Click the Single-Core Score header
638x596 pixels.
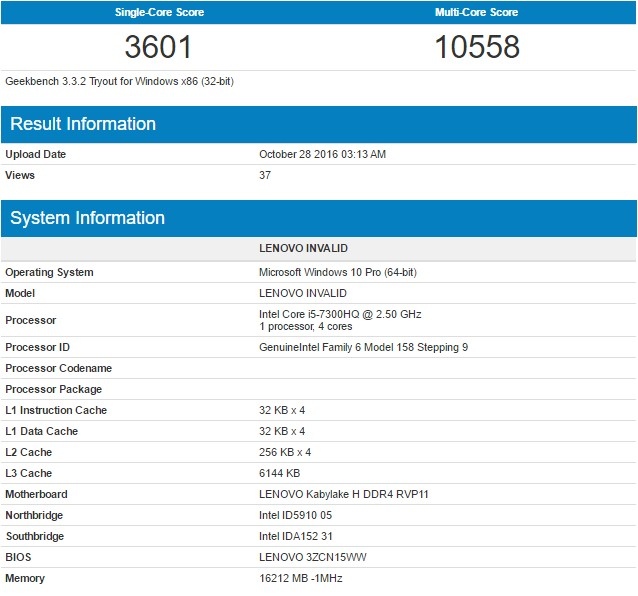pyautogui.click(x=159, y=12)
